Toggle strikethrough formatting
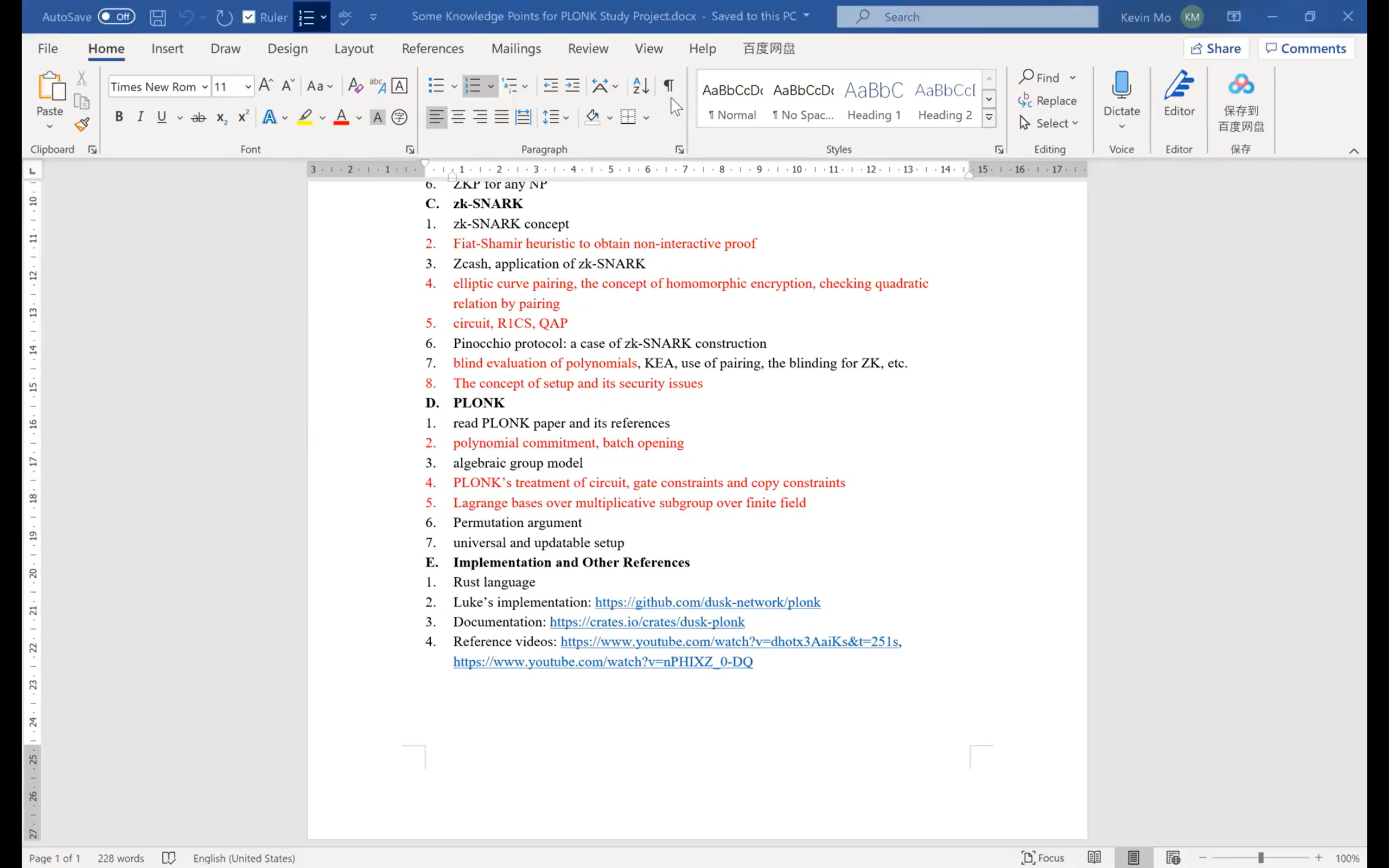1389x868 pixels. click(x=199, y=118)
